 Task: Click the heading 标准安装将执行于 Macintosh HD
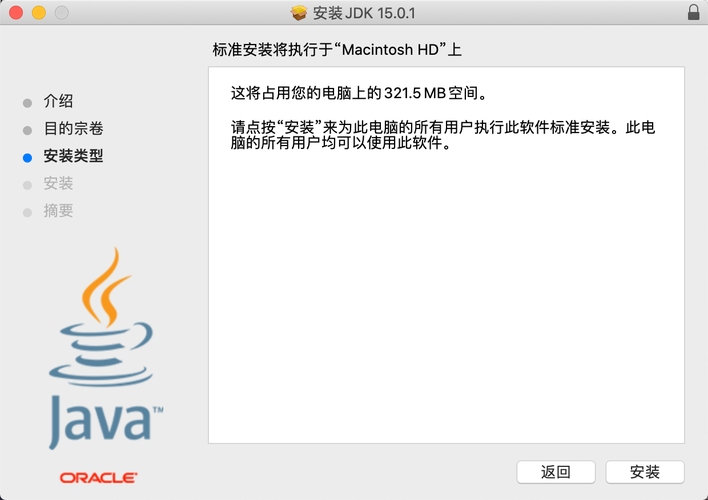tap(337, 50)
